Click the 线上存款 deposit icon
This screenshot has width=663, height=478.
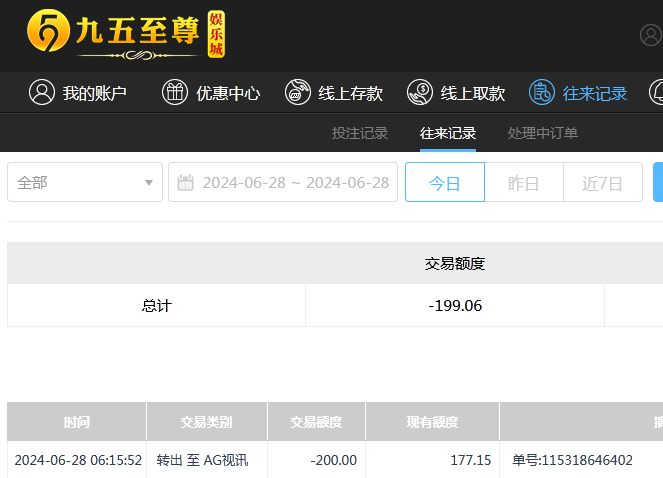click(x=298, y=92)
